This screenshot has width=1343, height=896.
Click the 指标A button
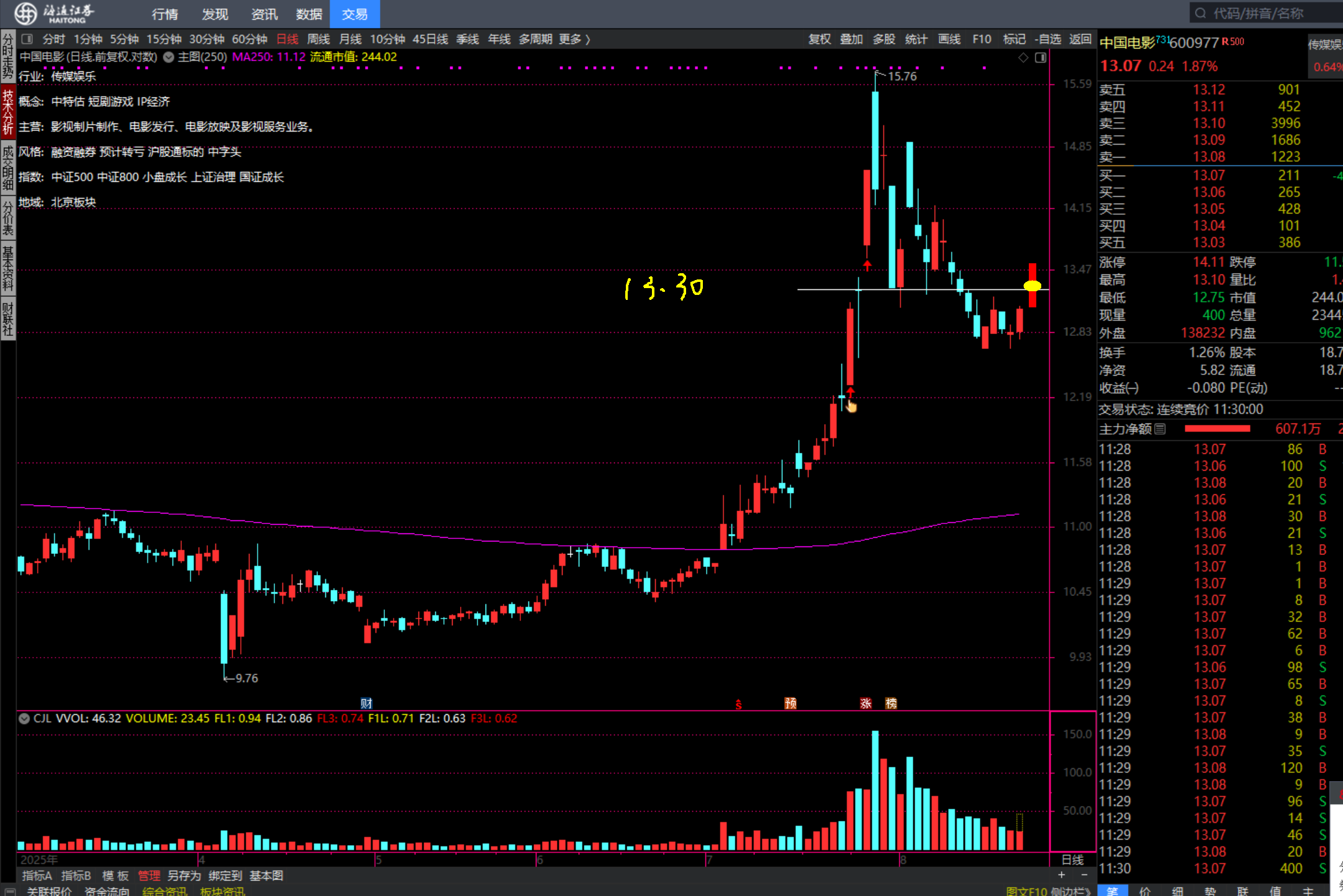[x=37, y=876]
